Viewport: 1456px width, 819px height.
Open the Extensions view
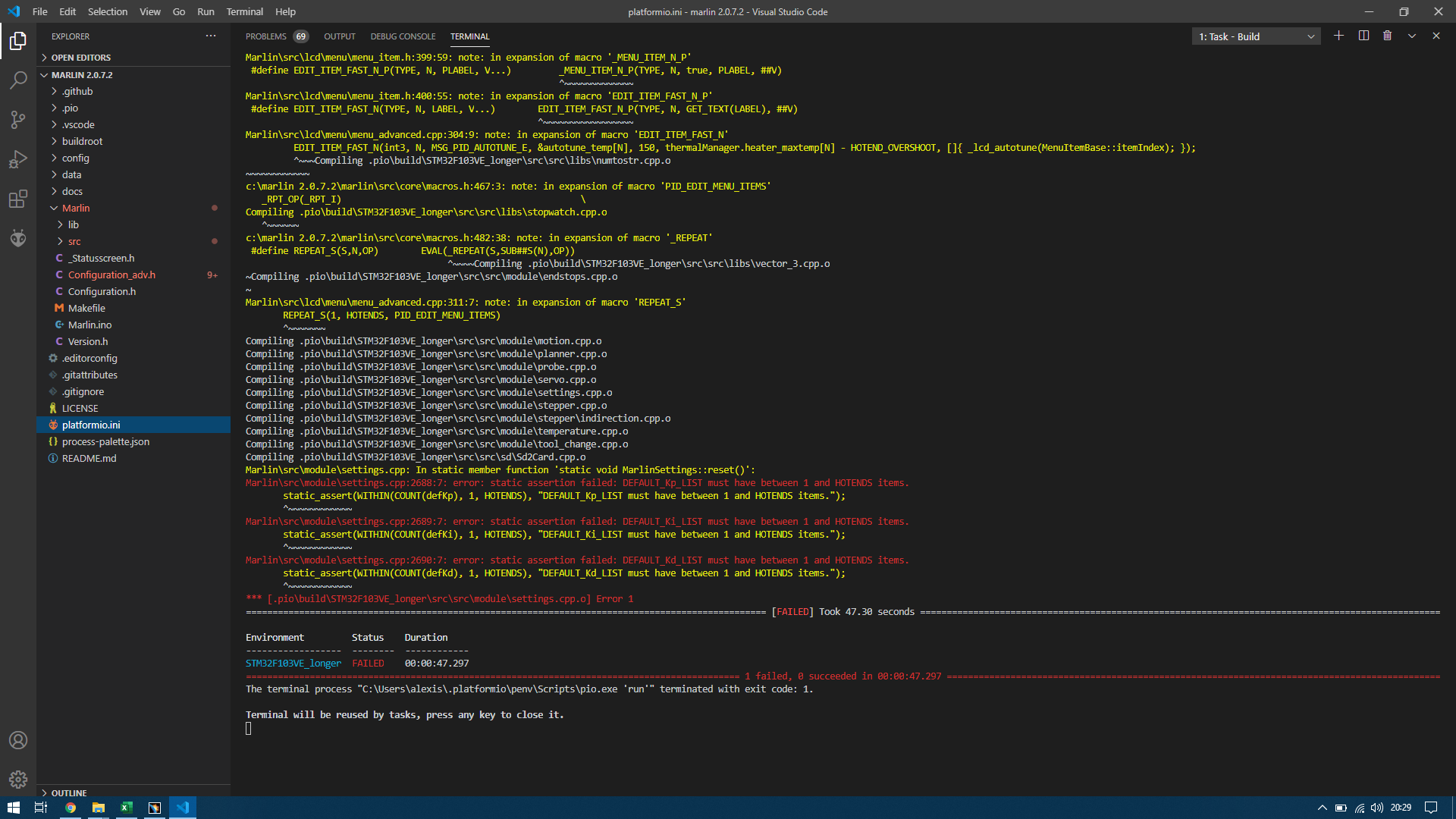[x=18, y=199]
